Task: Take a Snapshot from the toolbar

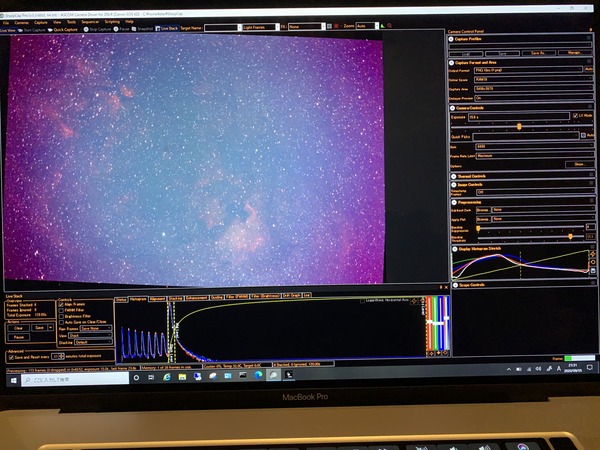Action: (142, 29)
